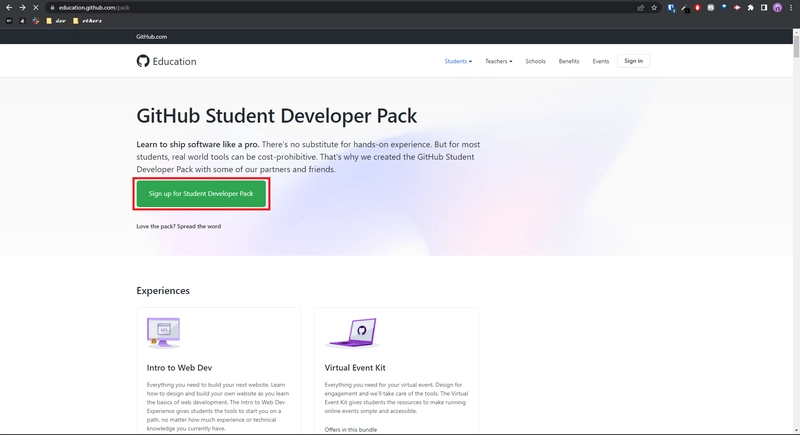
Task: Open the Events nav item
Action: (600, 61)
